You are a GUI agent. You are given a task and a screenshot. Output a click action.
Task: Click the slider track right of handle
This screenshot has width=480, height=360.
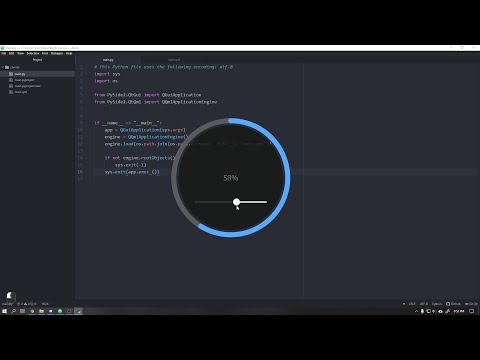pos(253,202)
